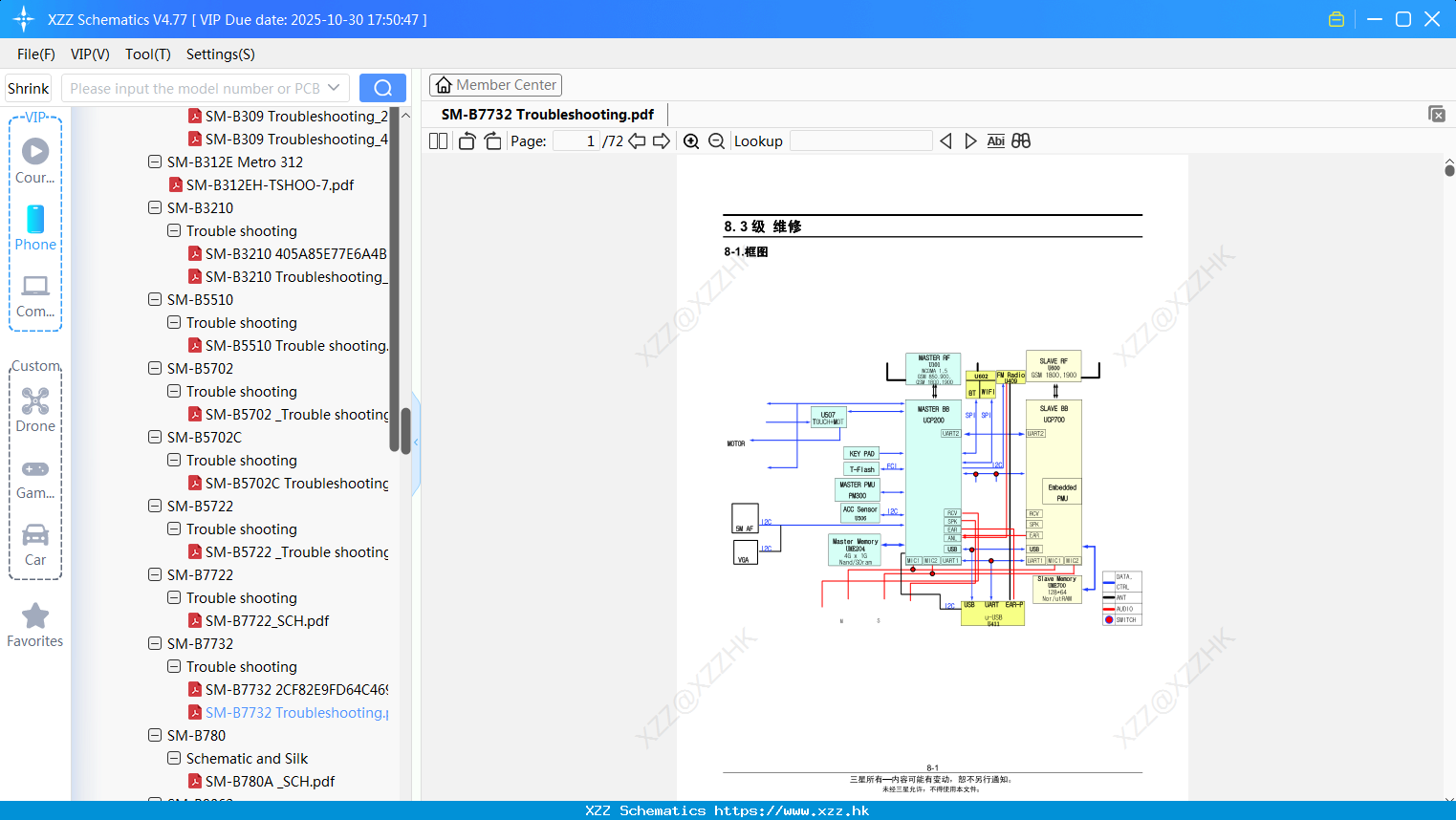1456x820 pixels.
Task: Open the VIP(V) menu
Action: click(90, 54)
